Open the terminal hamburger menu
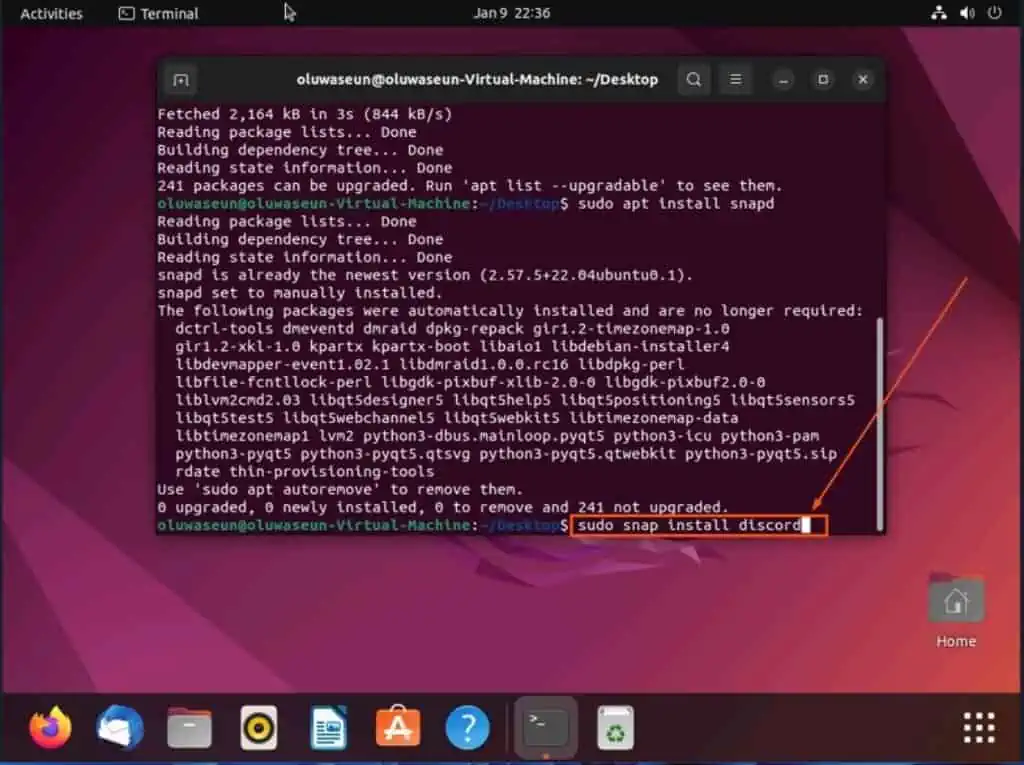 (735, 80)
